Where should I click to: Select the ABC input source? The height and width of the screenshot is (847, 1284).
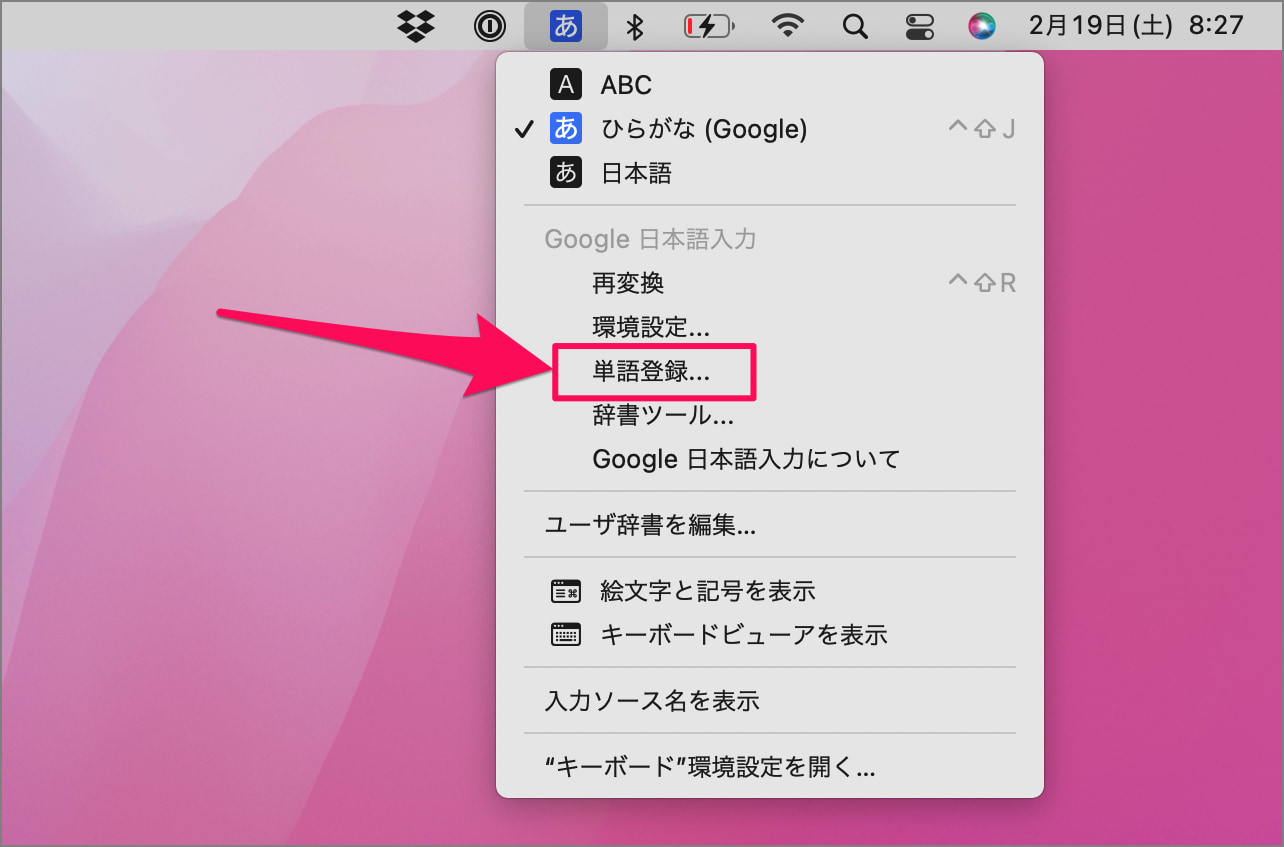(624, 85)
